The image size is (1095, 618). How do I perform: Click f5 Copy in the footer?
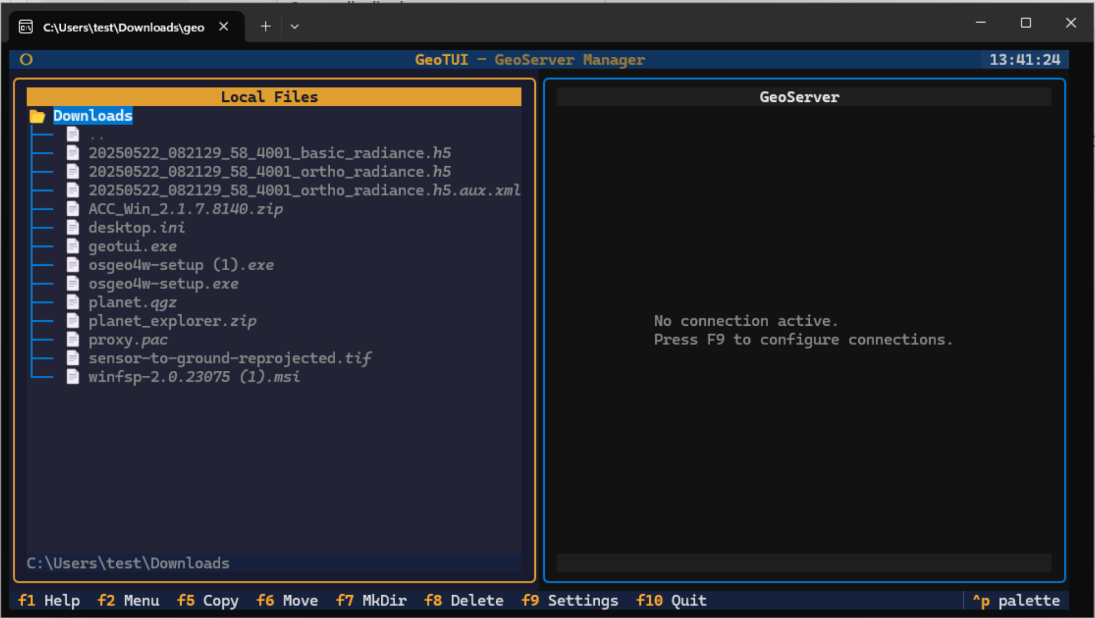[x=208, y=601]
